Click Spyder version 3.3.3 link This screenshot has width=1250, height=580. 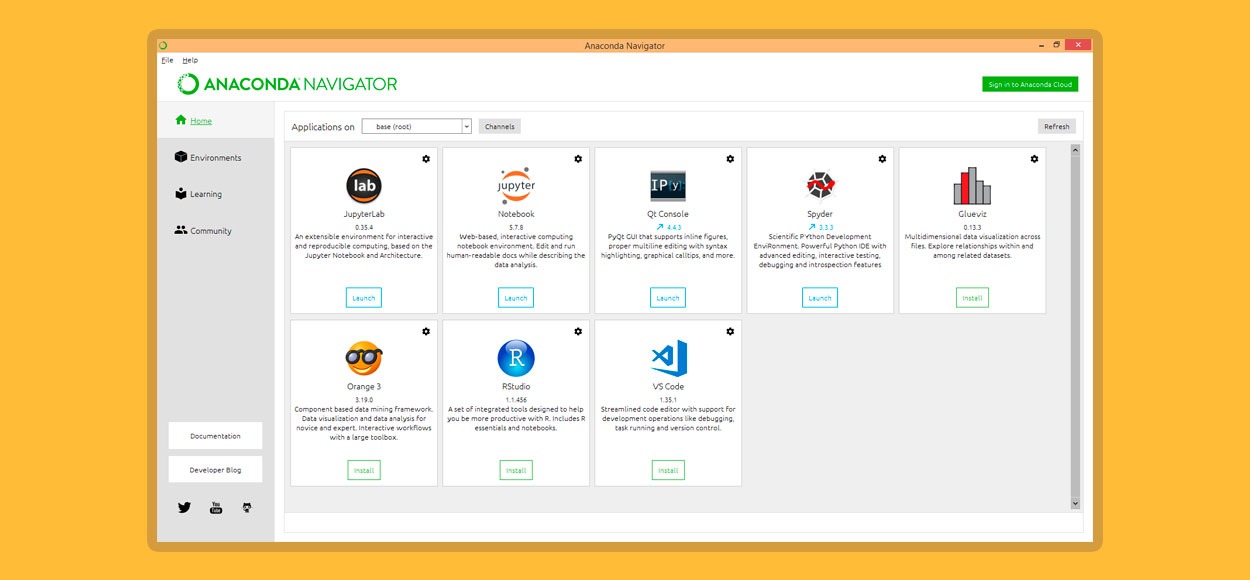coord(826,227)
